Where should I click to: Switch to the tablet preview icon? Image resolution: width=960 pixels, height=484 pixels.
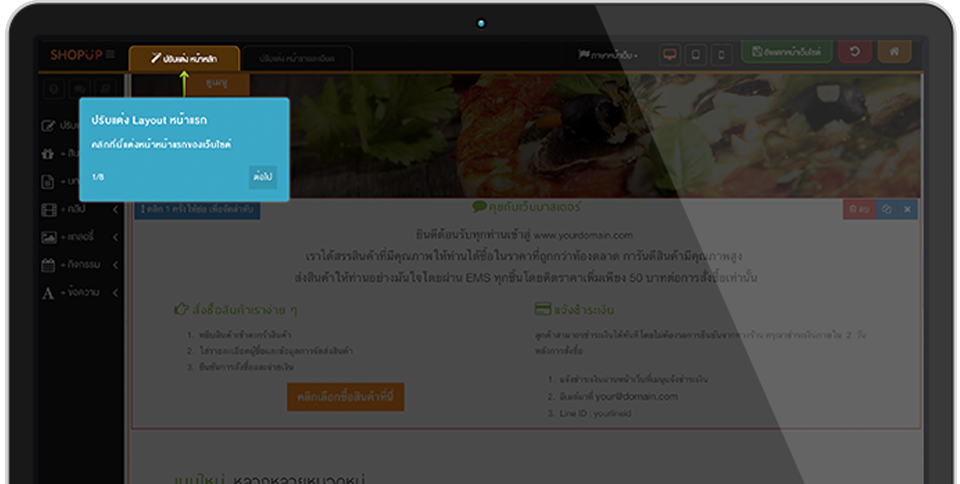tap(696, 54)
